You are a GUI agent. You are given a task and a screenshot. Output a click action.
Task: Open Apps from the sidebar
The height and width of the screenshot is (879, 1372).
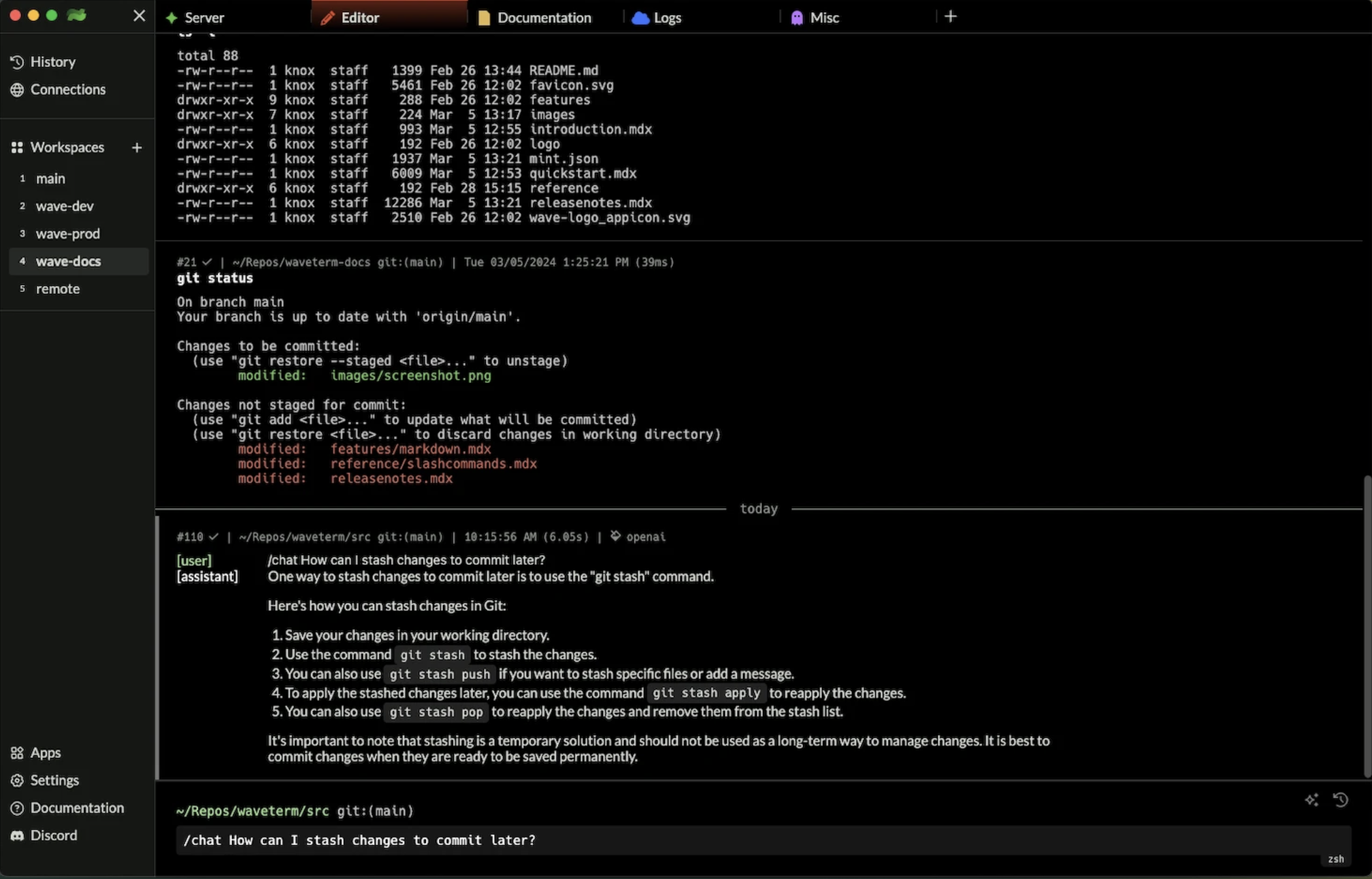36,753
